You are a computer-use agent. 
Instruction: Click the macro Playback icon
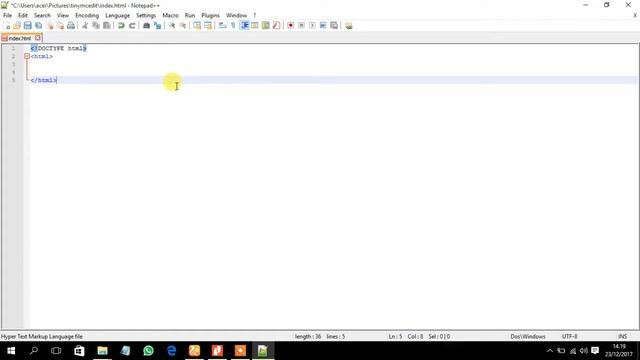312,26
